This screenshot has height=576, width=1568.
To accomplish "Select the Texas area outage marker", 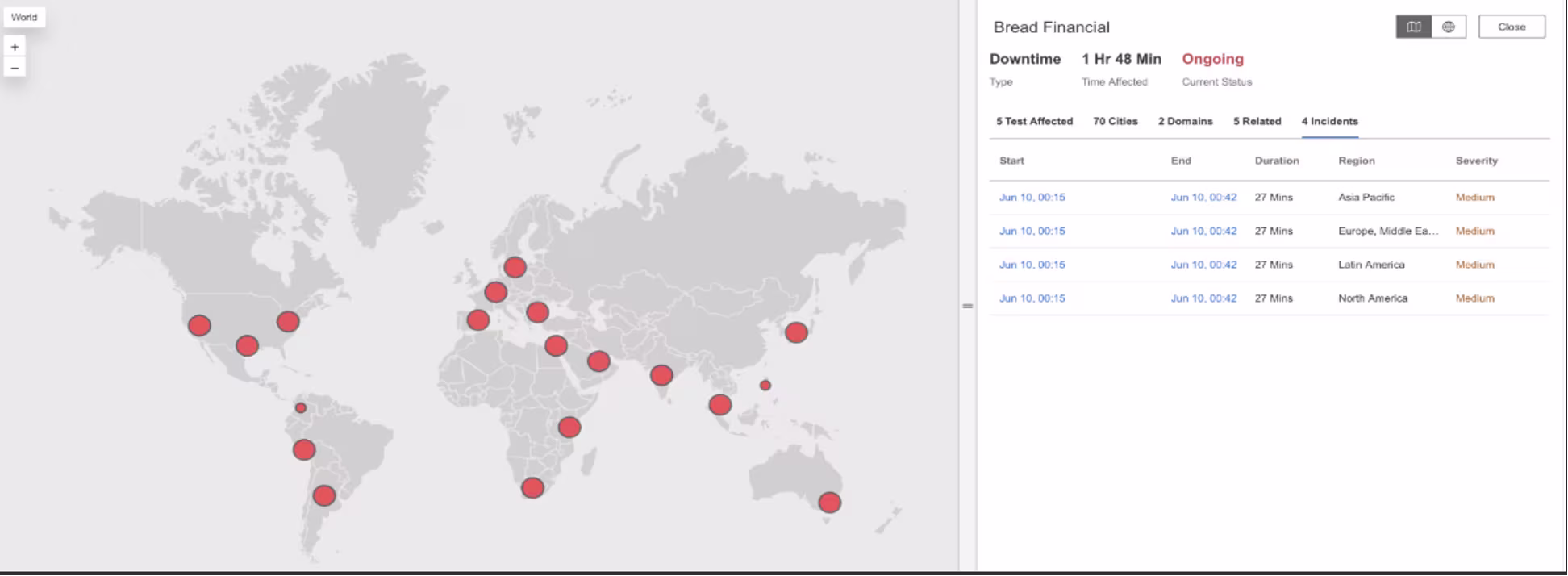I will pyautogui.click(x=247, y=345).
